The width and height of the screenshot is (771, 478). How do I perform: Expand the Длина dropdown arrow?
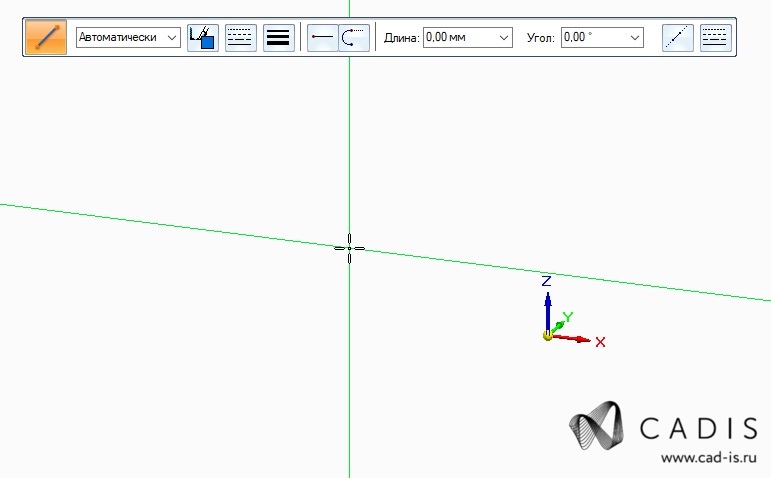504,37
